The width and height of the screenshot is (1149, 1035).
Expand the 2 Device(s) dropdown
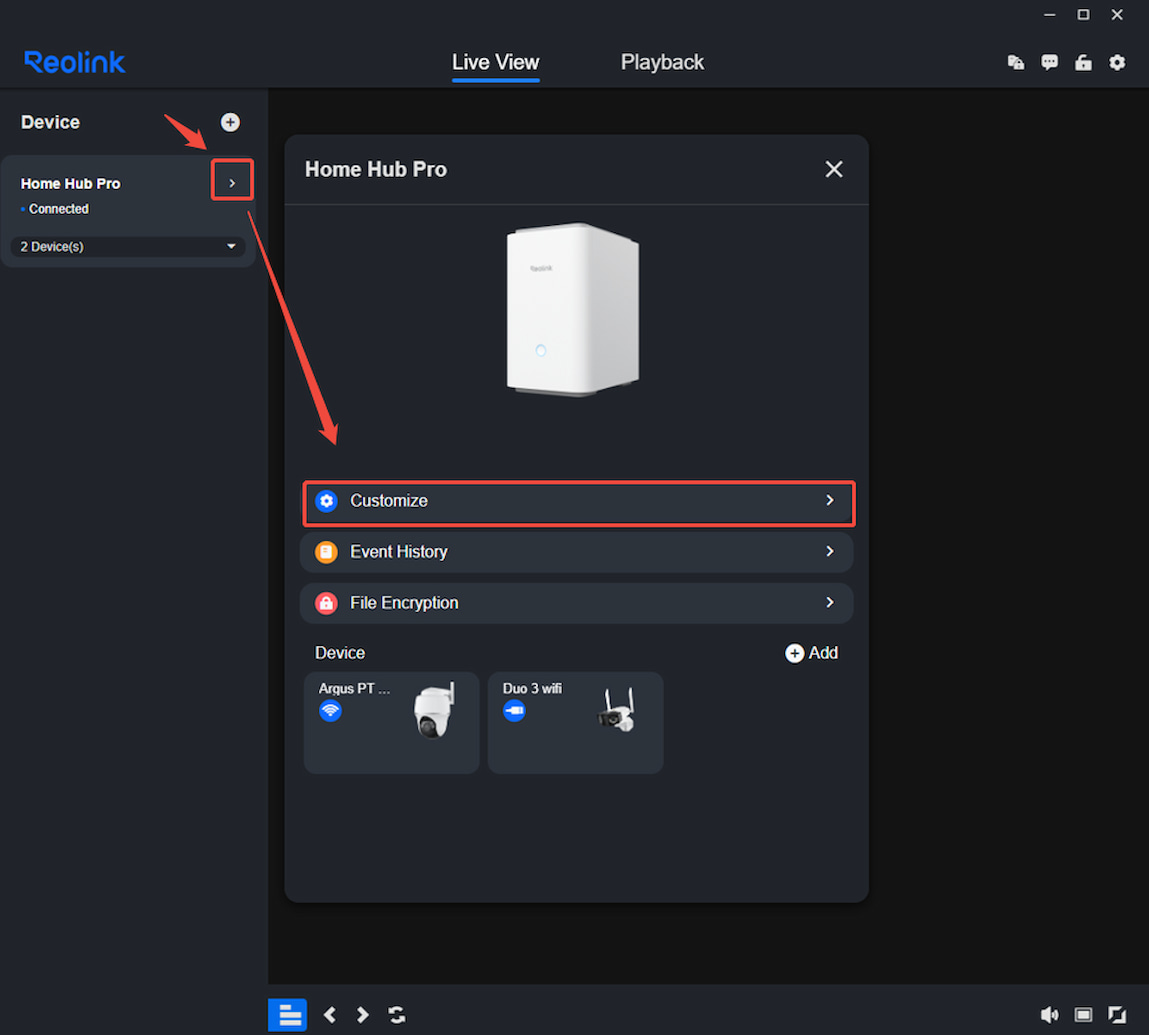click(x=128, y=246)
